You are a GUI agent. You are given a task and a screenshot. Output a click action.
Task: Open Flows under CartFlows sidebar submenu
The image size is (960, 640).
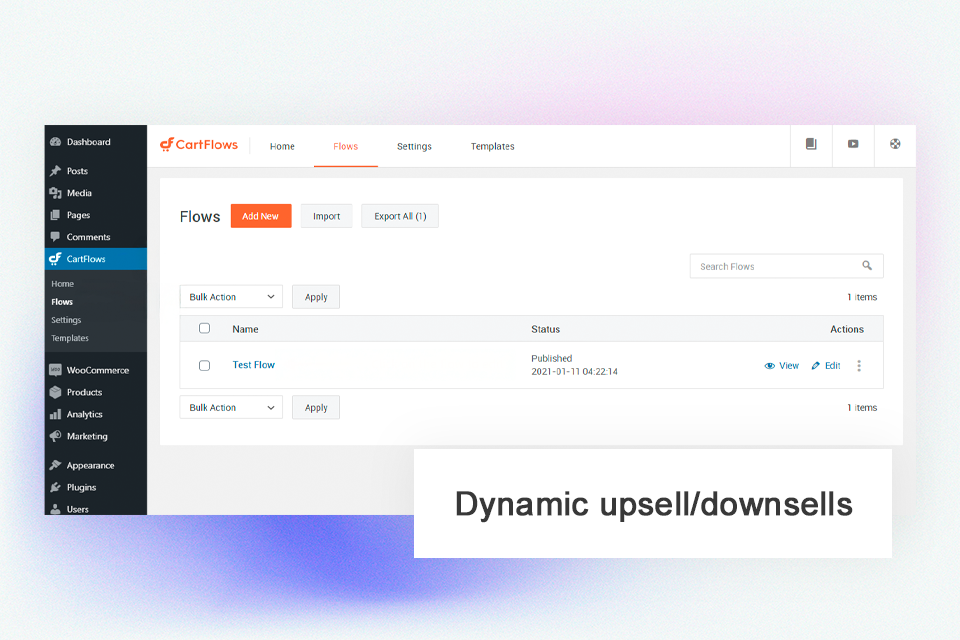coord(62,302)
